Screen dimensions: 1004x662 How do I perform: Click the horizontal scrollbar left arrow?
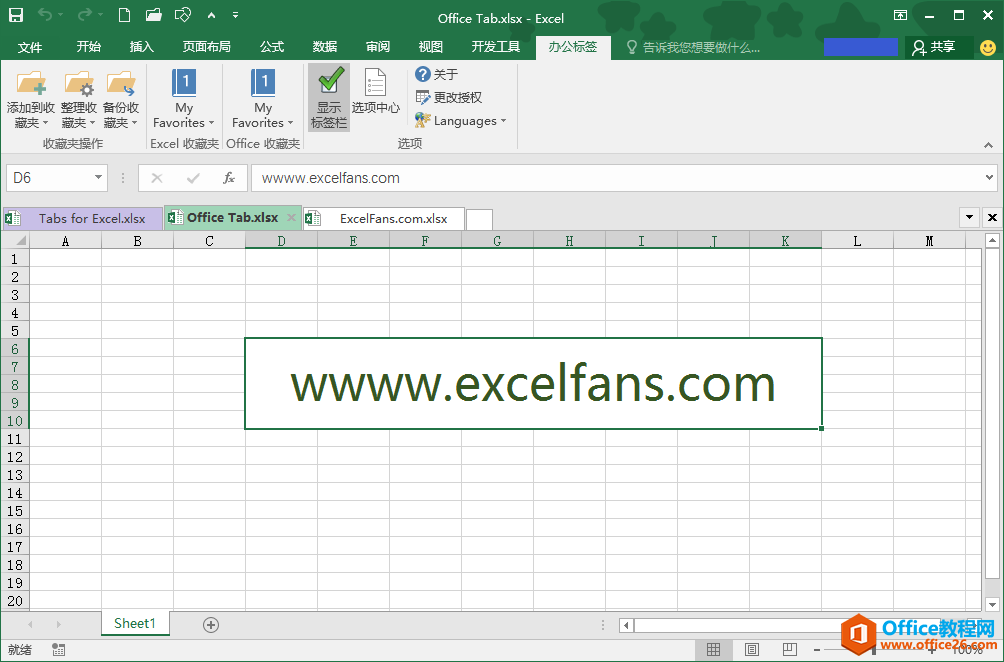627,625
